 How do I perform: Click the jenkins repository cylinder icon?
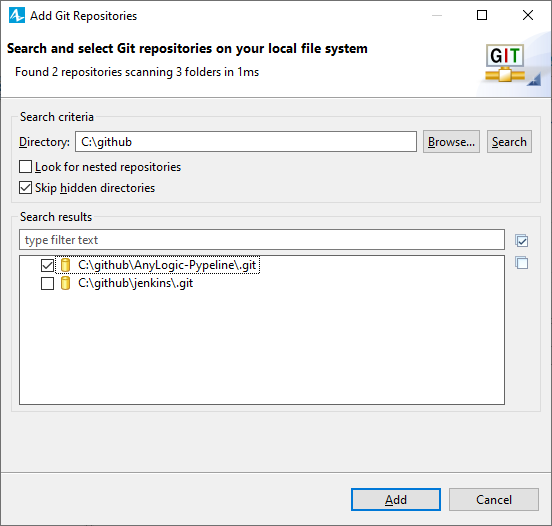pyautogui.click(x=65, y=283)
